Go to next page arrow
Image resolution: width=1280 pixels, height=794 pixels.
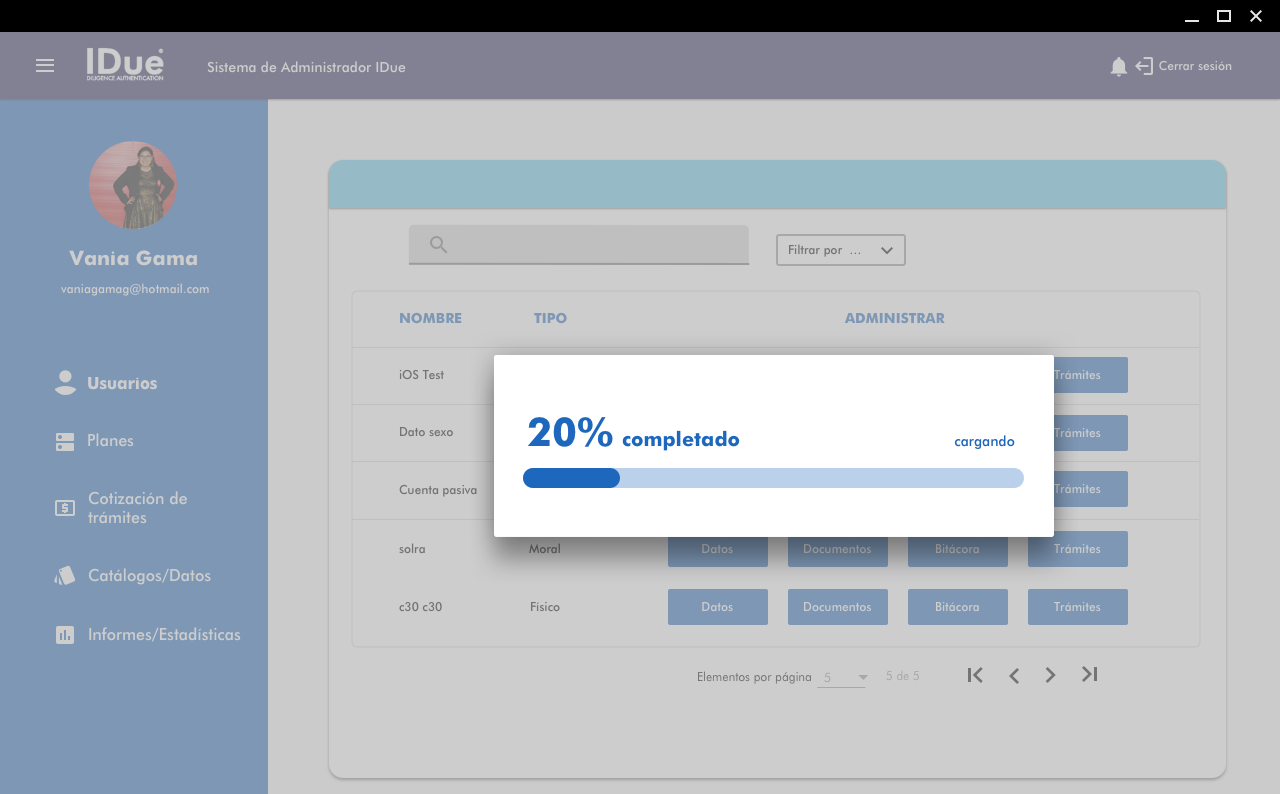1050,676
